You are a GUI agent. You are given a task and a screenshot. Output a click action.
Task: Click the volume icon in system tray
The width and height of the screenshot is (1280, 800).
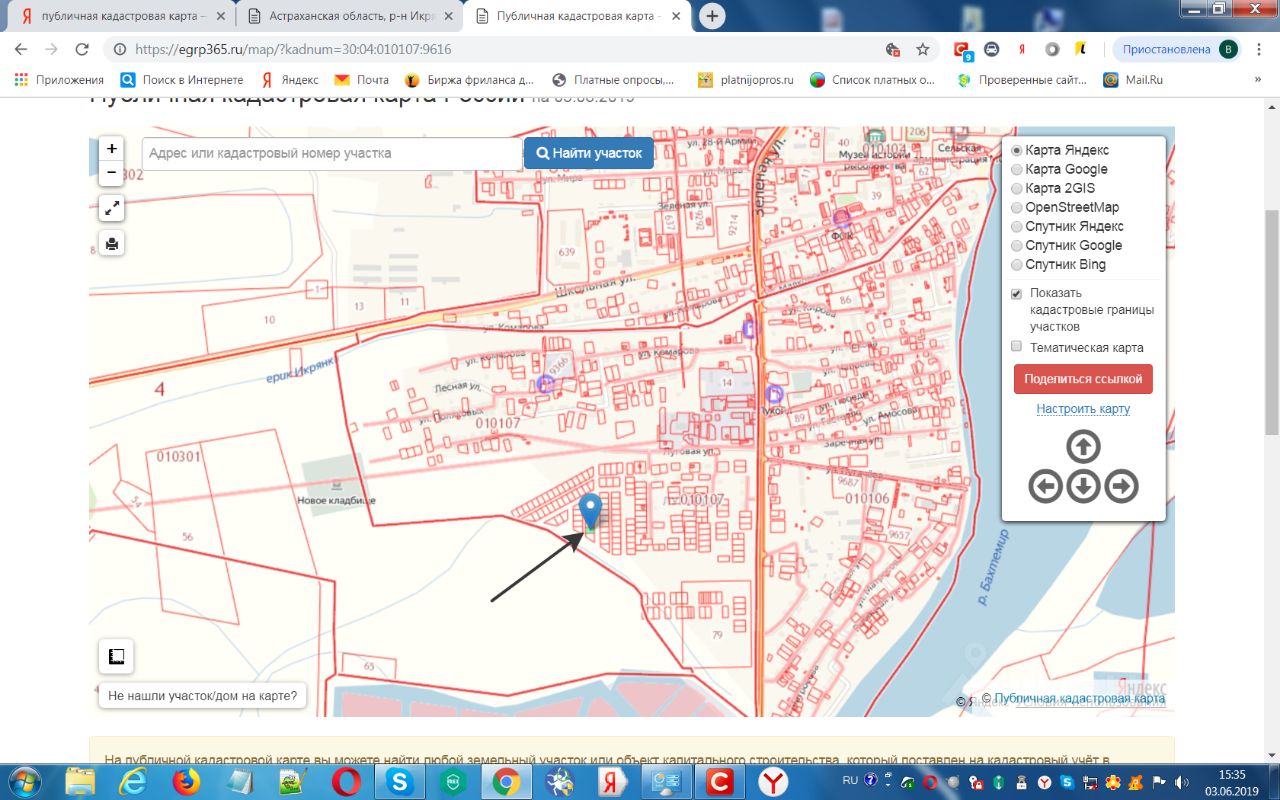1181,781
